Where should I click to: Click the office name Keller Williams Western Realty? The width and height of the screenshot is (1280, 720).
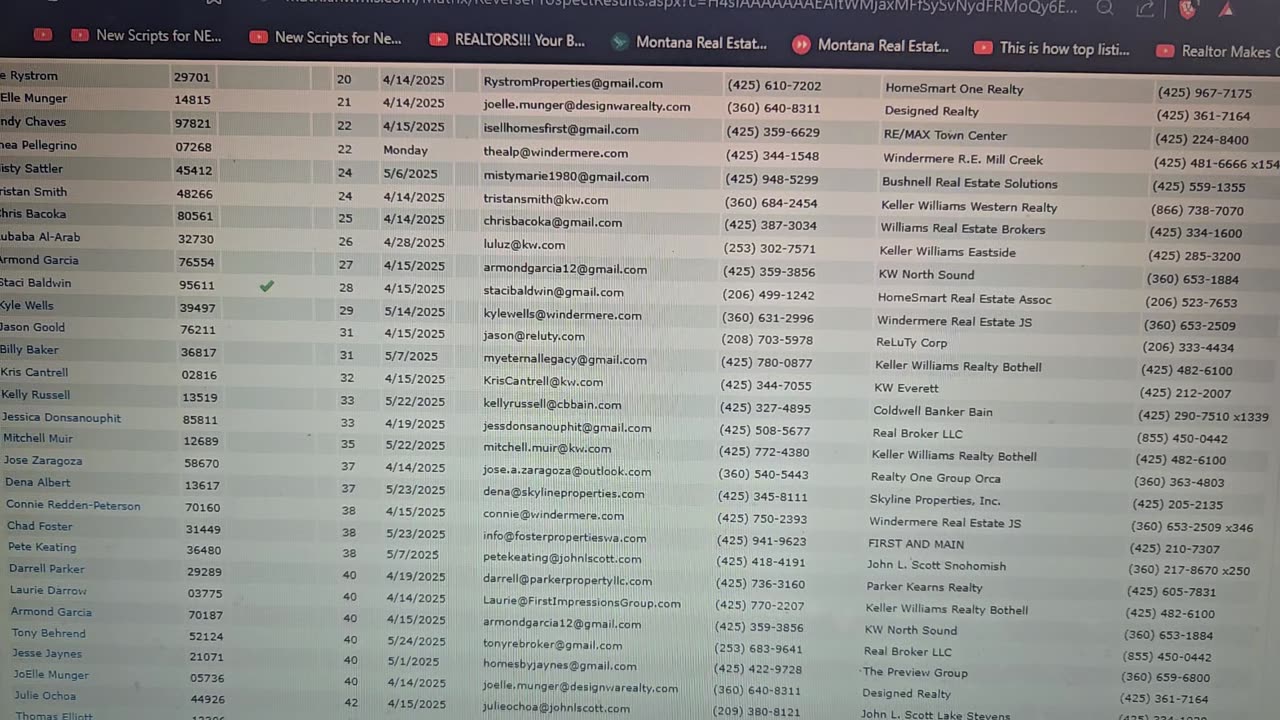[x=969, y=207]
